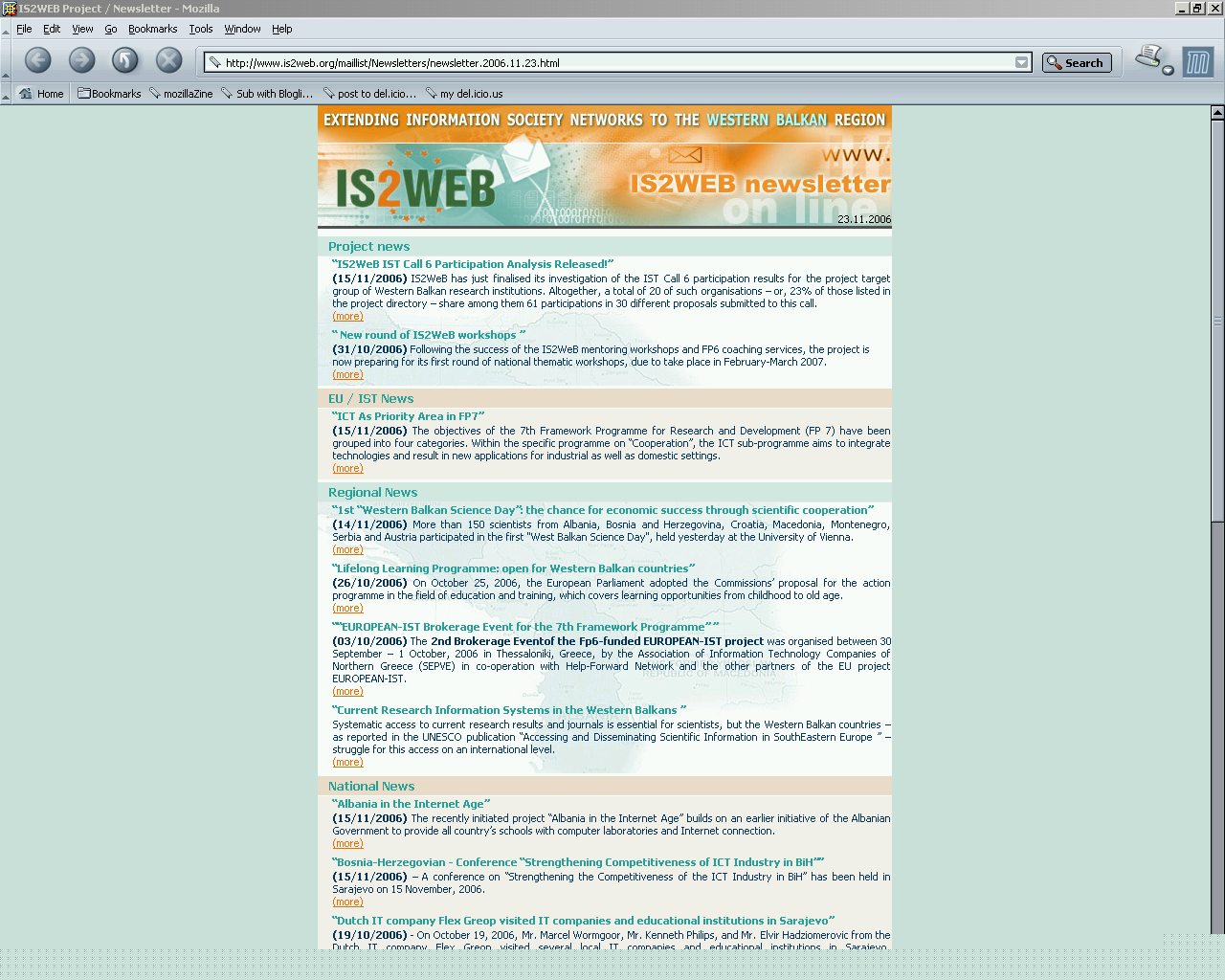Collapse the menu bar grippy
The height and width of the screenshot is (980, 1225).
click(x=6, y=29)
